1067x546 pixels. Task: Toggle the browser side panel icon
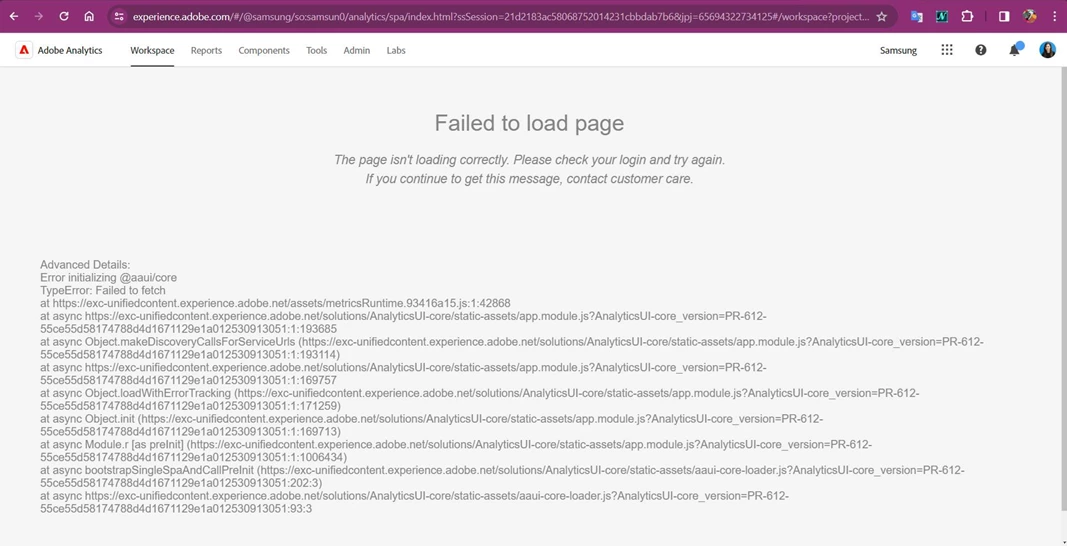pos(1004,16)
